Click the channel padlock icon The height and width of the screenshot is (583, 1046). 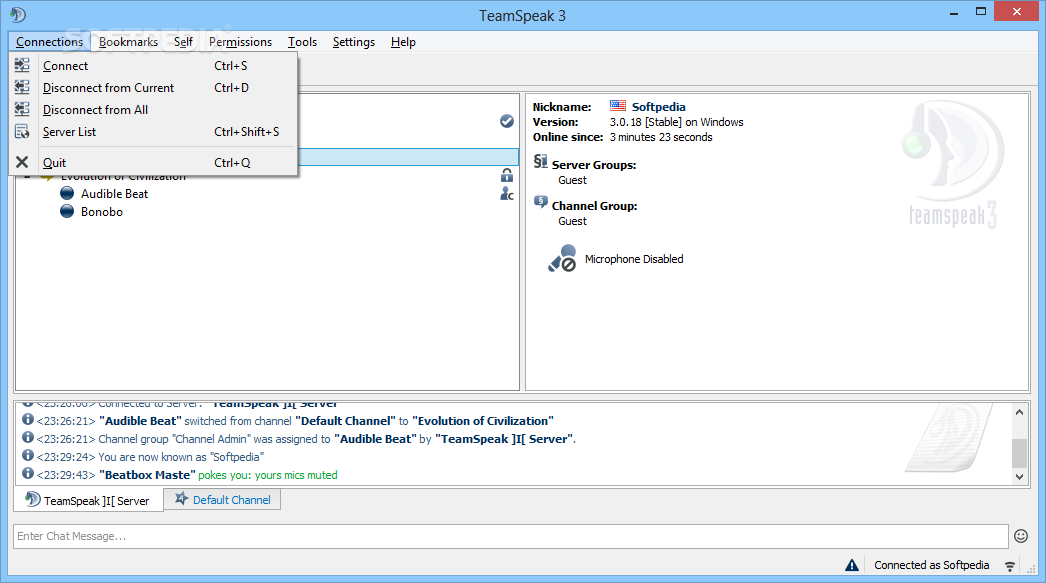[x=507, y=175]
